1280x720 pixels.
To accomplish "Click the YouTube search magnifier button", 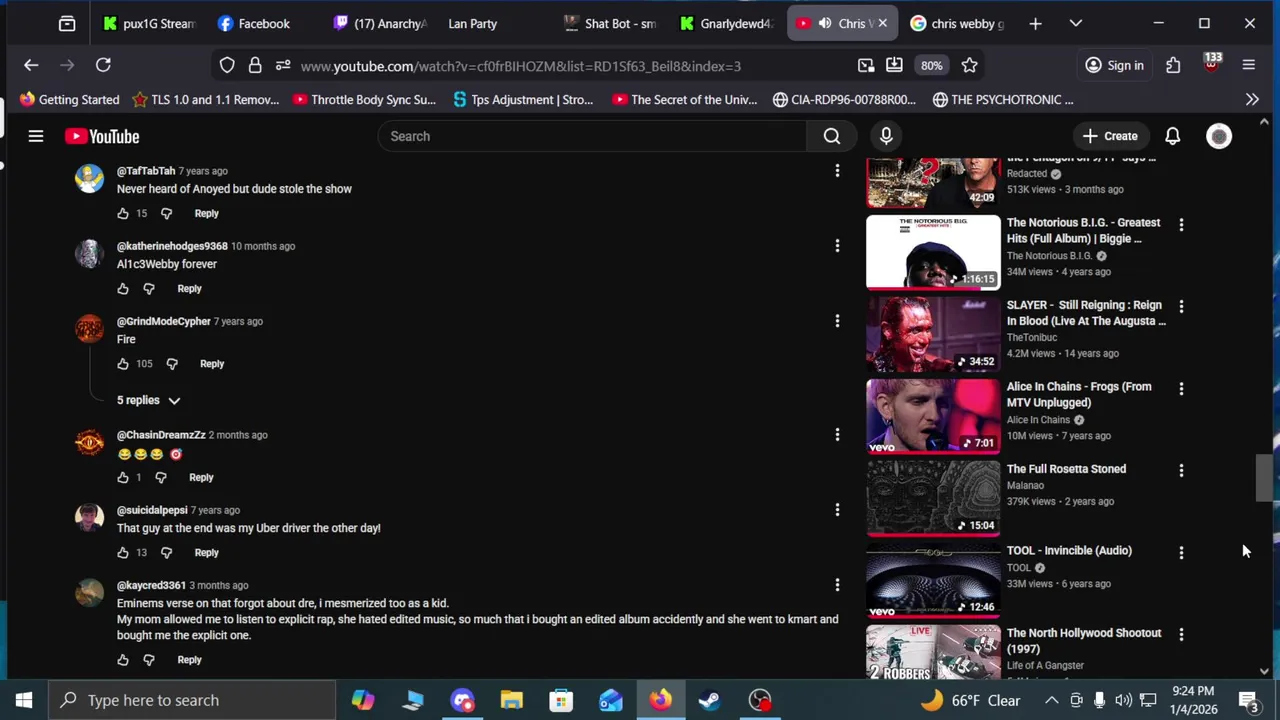I will click(x=832, y=136).
